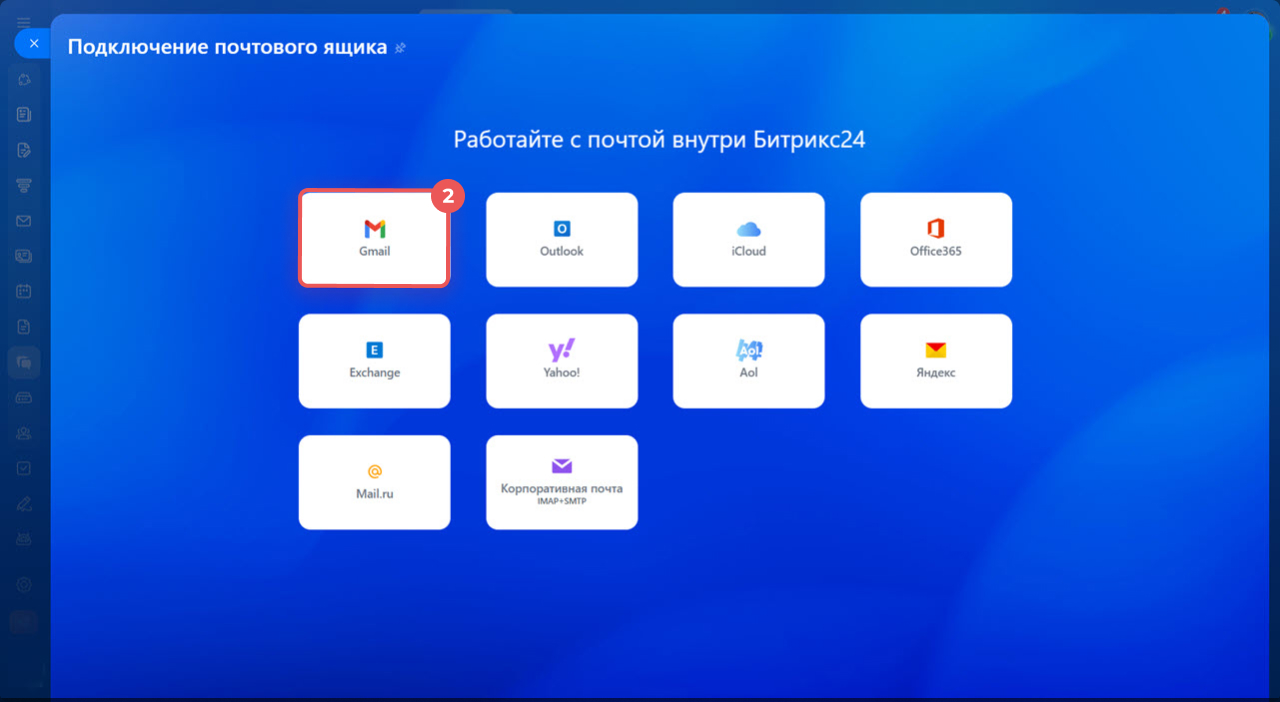Open the chat bubbles icon in the sidebar
Image resolution: width=1280 pixels, height=702 pixels.
tap(24, 362)
